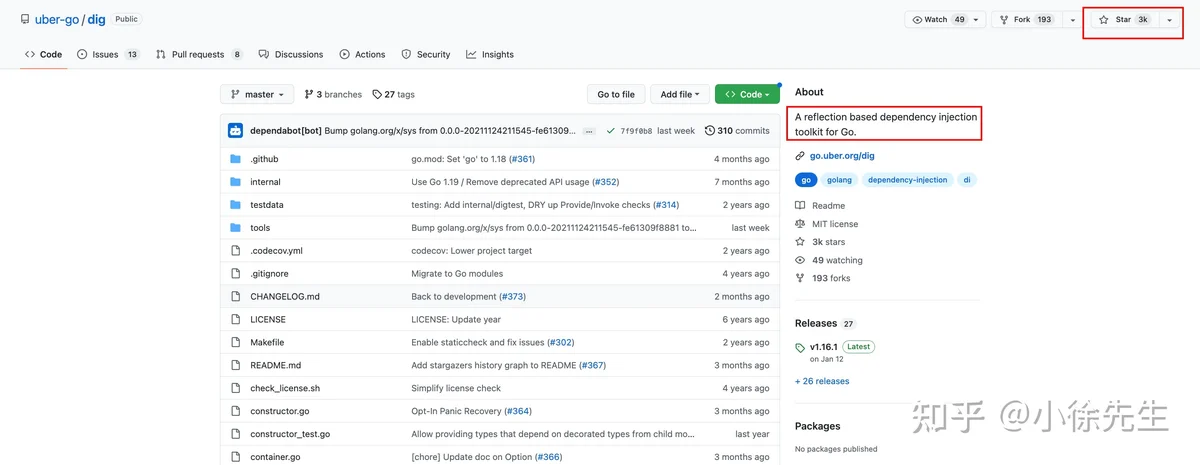The width and height of the screenshot is (1200, 465).
Task: Open the testdata folder icon
Action: tap(236, 205)
